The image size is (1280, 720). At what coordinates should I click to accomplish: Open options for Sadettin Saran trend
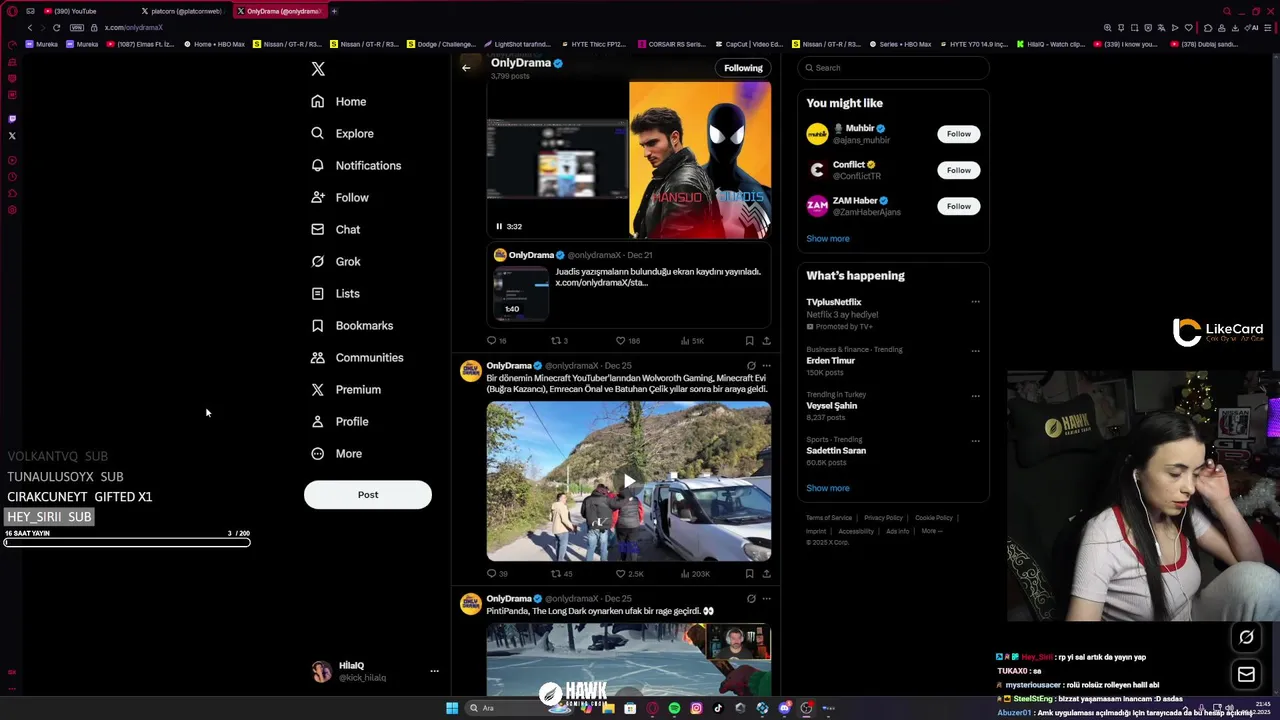coord(975,441)
